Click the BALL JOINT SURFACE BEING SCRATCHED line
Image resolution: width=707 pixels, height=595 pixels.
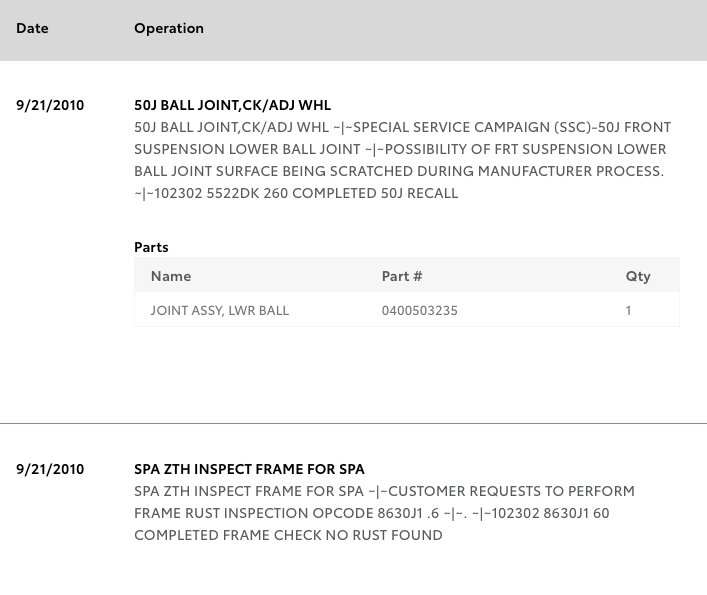click(399, 171)
